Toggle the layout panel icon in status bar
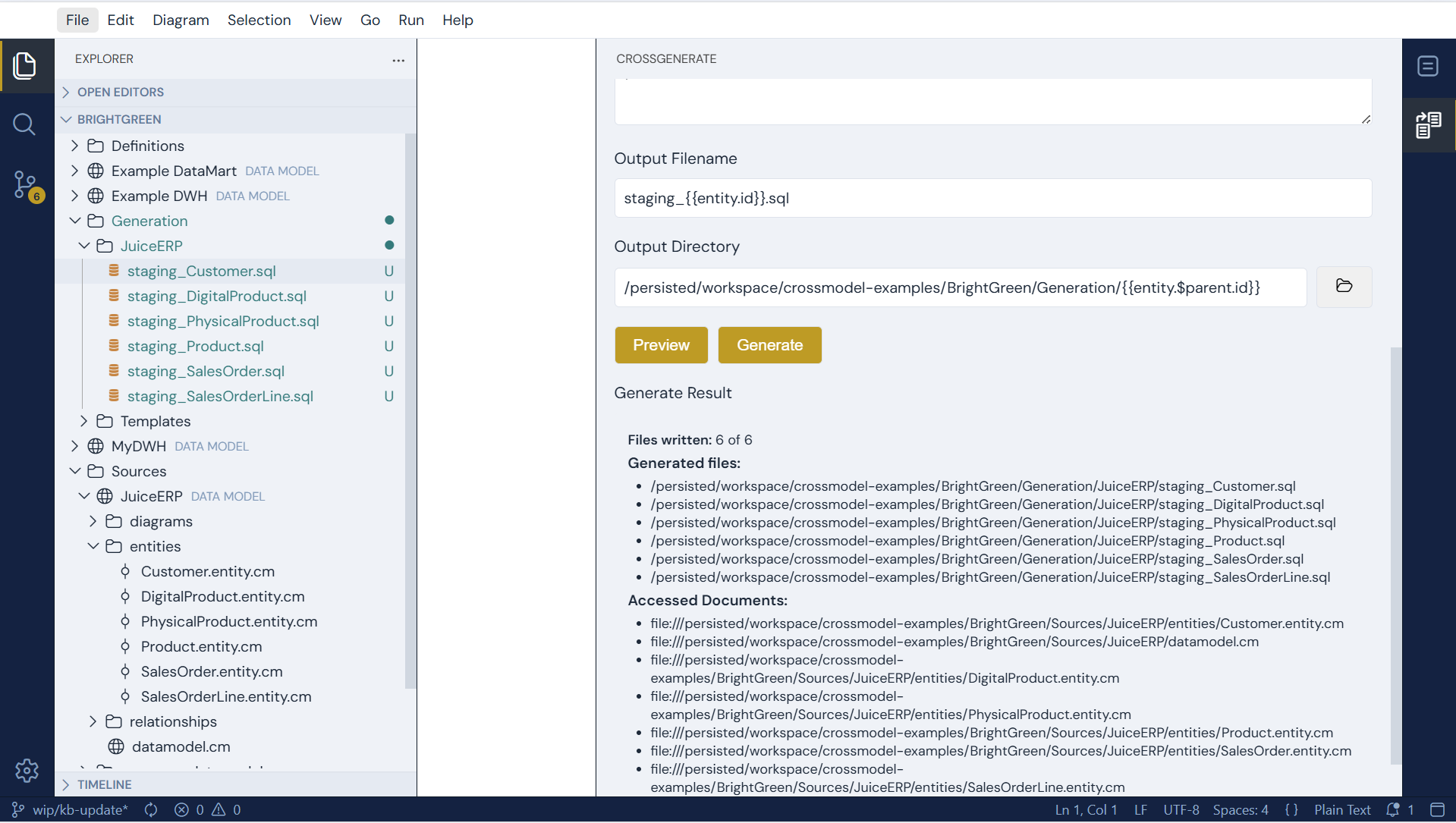 coord(1437,809)
